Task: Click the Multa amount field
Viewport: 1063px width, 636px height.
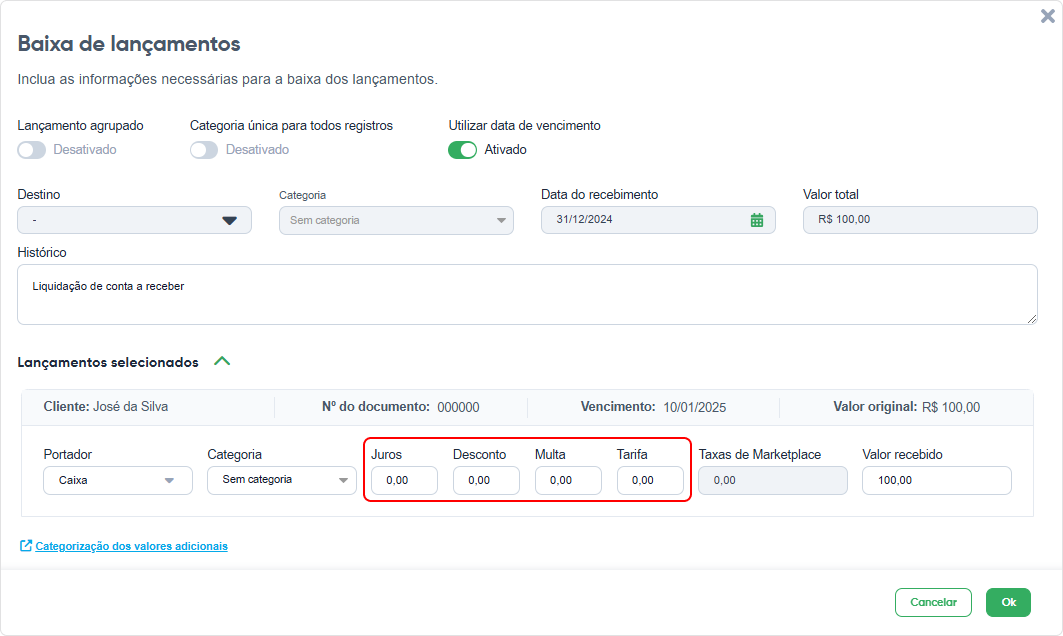Action: point(568,480)
